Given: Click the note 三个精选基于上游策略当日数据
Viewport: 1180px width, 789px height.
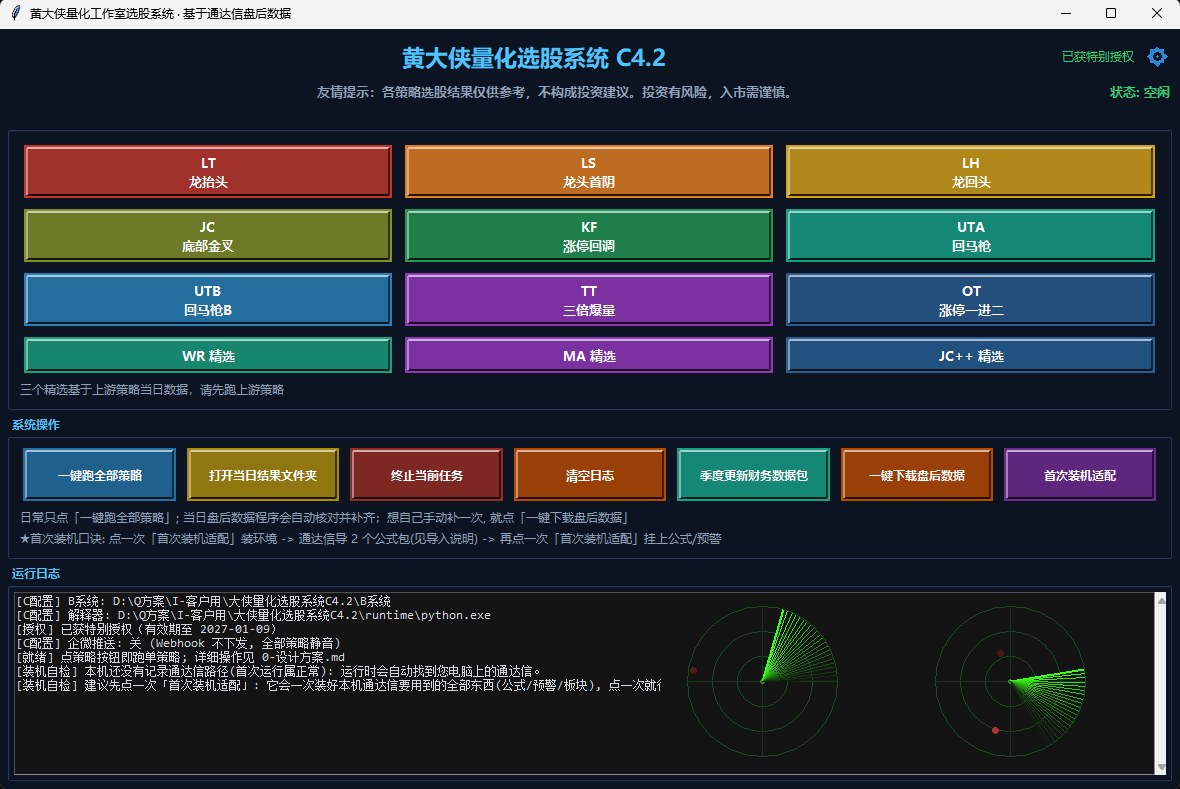Looking at the screenshot, I should [152, 389].
